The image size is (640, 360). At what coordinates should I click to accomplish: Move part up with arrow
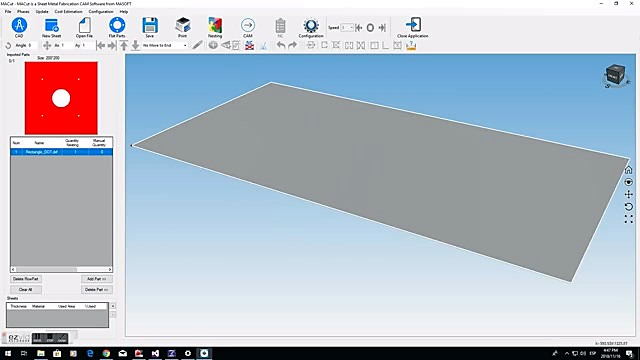click(124, 45)
